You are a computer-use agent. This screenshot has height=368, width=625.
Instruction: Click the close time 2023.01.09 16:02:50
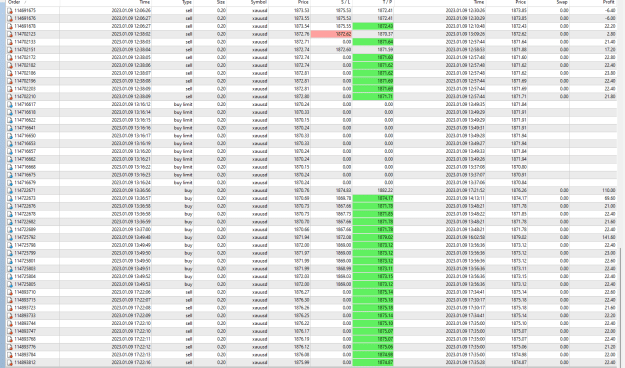point(465,238)
